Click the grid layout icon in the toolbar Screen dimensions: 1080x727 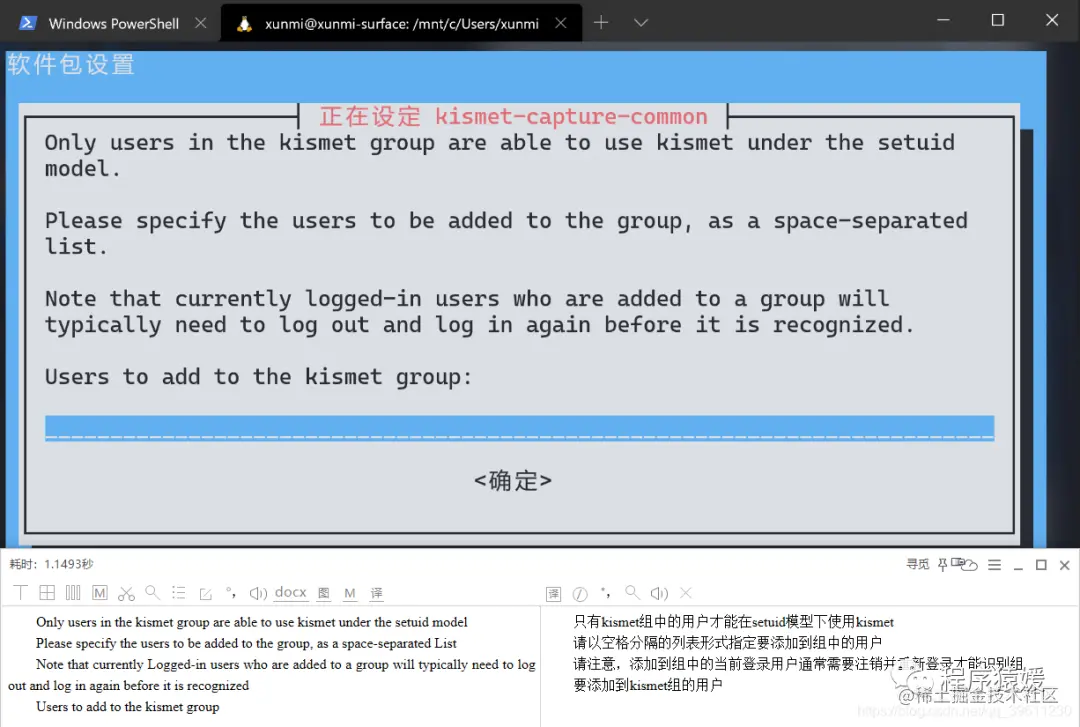(x=46, y=592)
